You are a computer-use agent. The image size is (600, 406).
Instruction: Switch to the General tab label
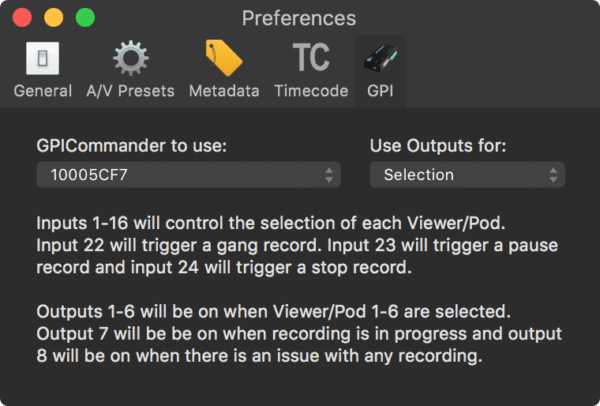[x=42, y=90]
